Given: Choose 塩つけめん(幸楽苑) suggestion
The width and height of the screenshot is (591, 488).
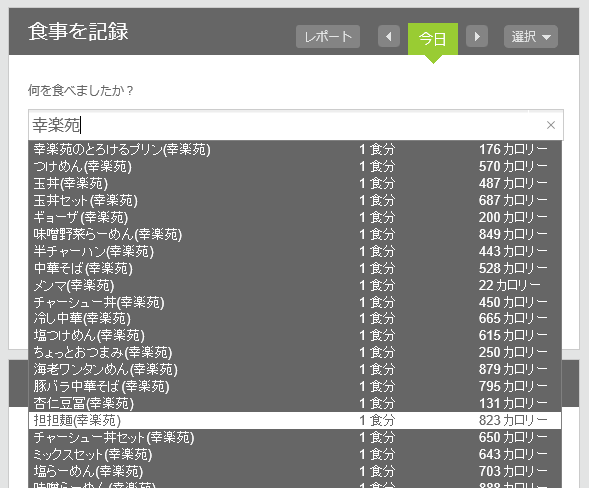Looking at the screenshot, I should tap(295, 335).
